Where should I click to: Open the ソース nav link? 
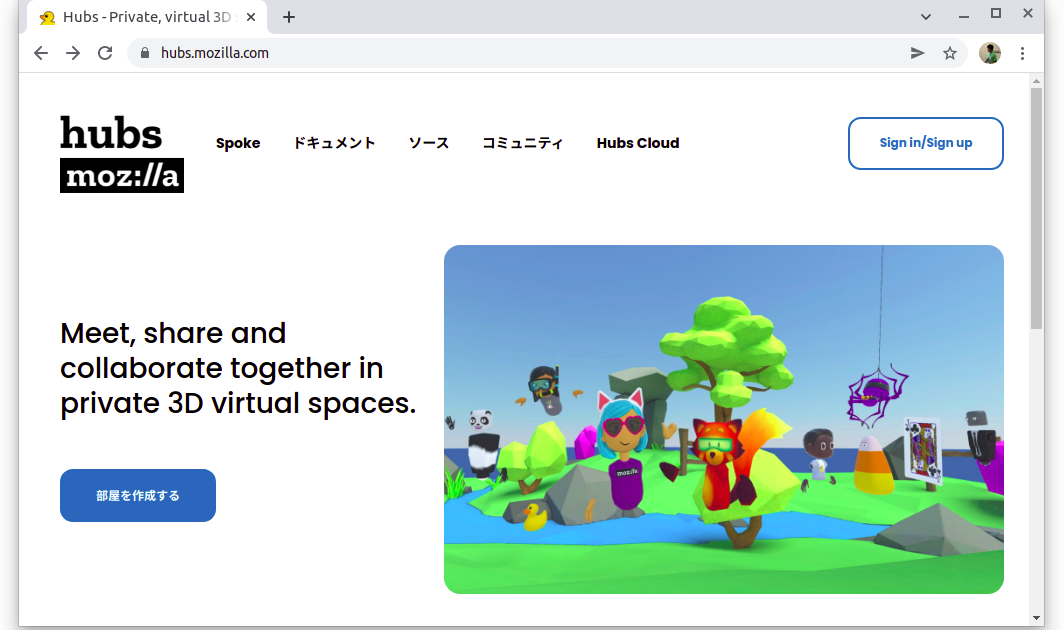(429, 143)
